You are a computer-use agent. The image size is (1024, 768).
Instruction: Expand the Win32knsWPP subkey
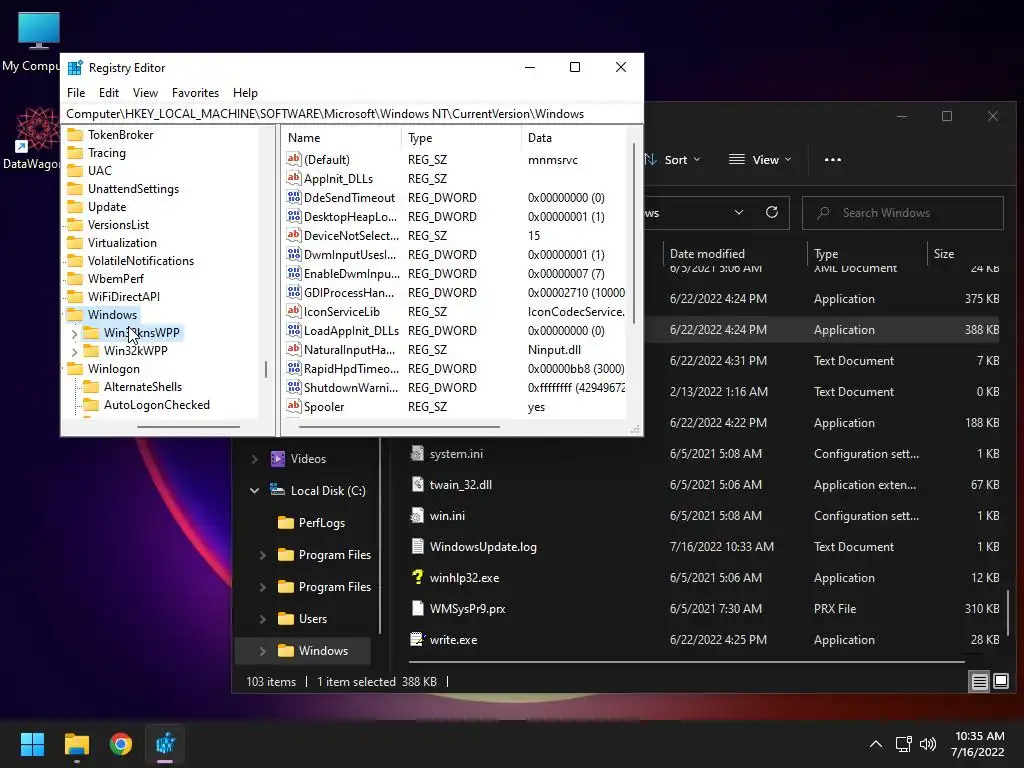point(74,334)
